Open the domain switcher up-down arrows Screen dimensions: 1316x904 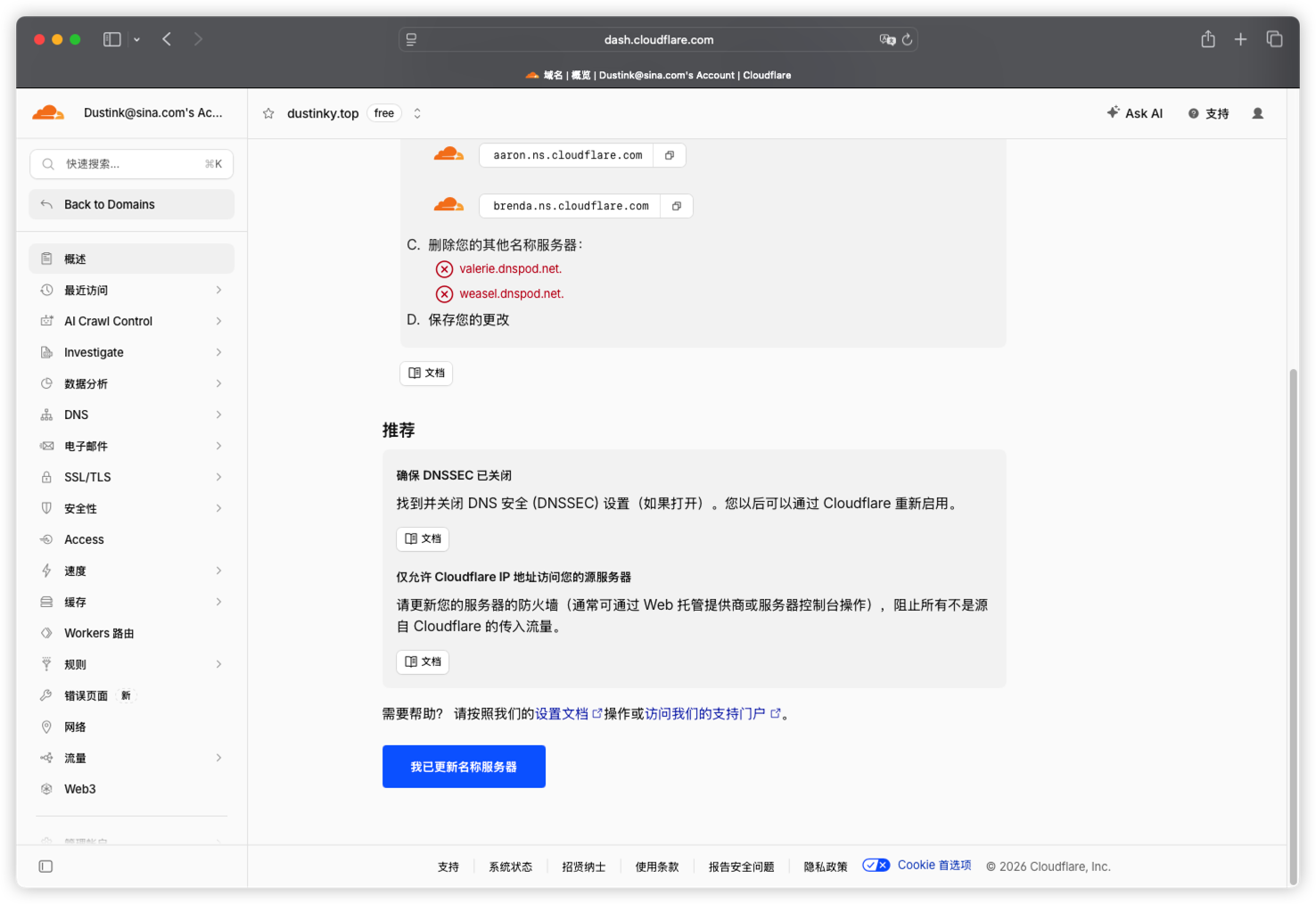click(416, 113)
